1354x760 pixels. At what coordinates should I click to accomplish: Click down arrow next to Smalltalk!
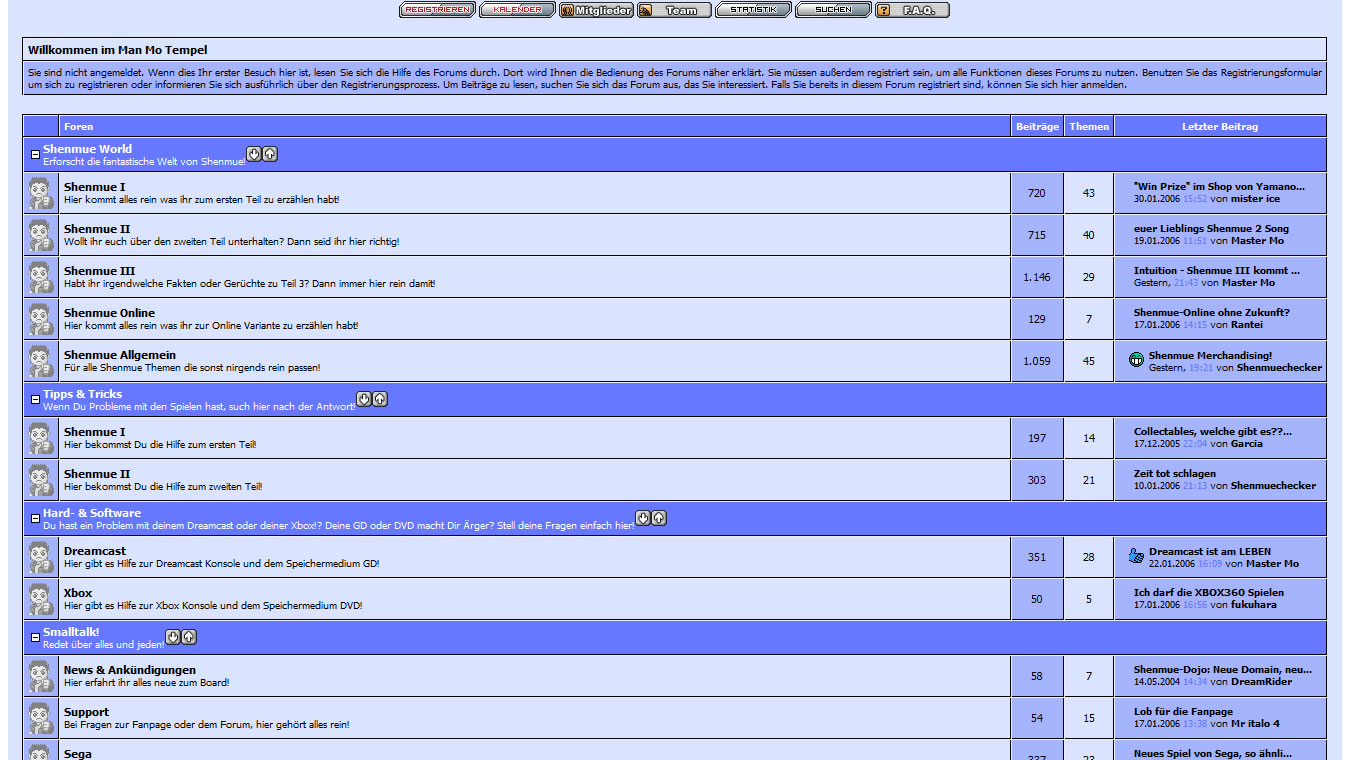coord(173,637)
